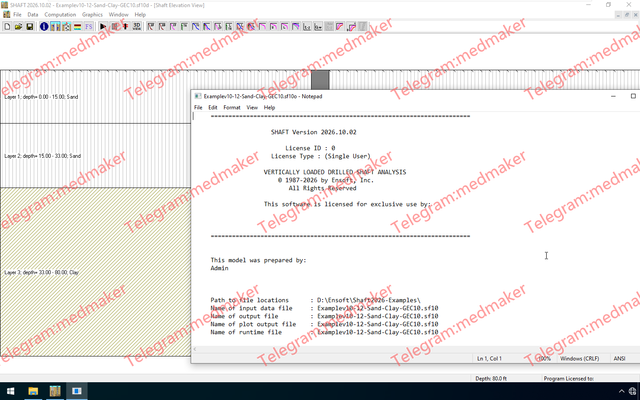Click 'SHAFT Version 2026.10.02' text in Notepad

(313, 132)
